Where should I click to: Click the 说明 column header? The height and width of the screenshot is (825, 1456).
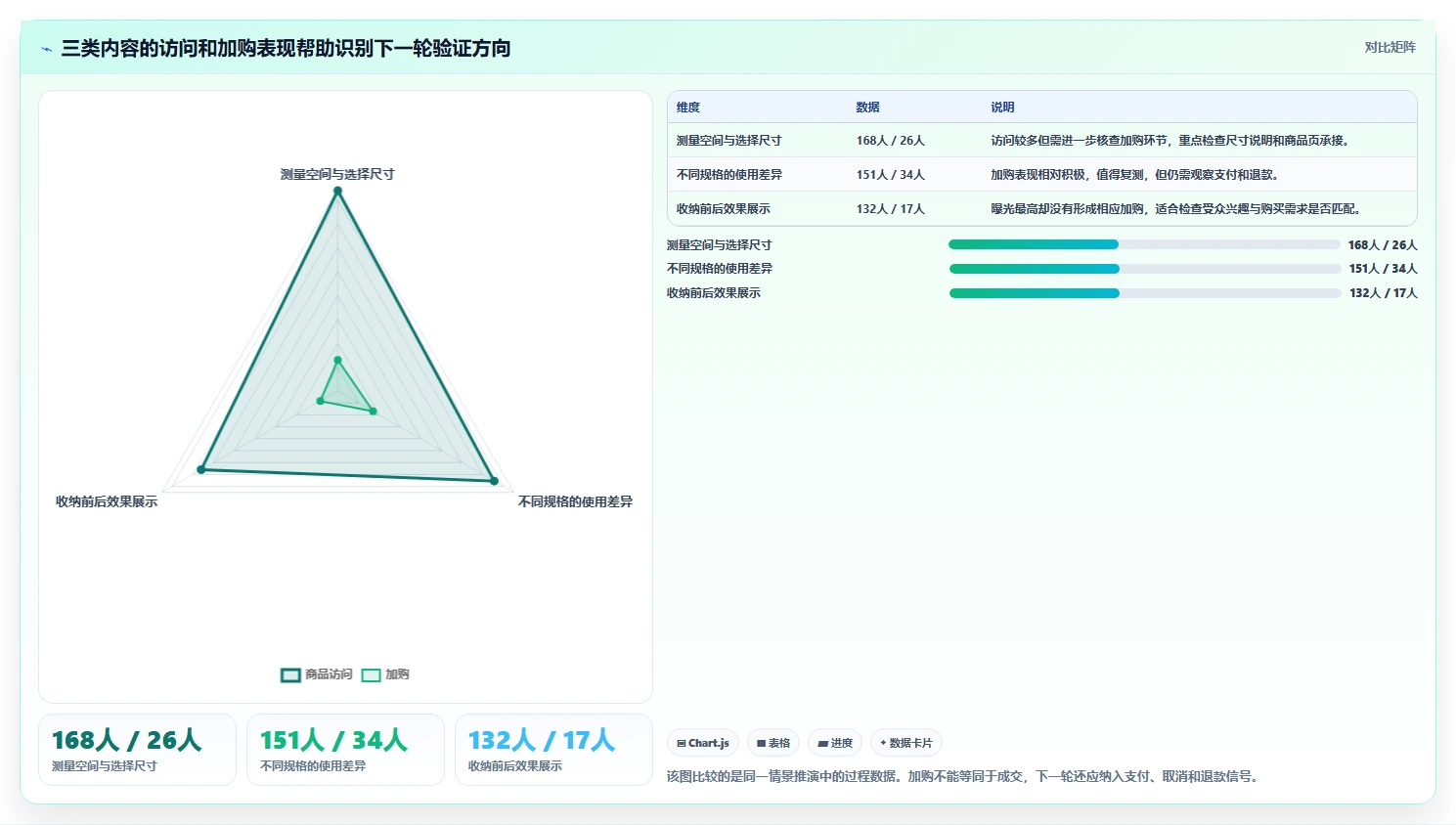(x=1002, y=108)
